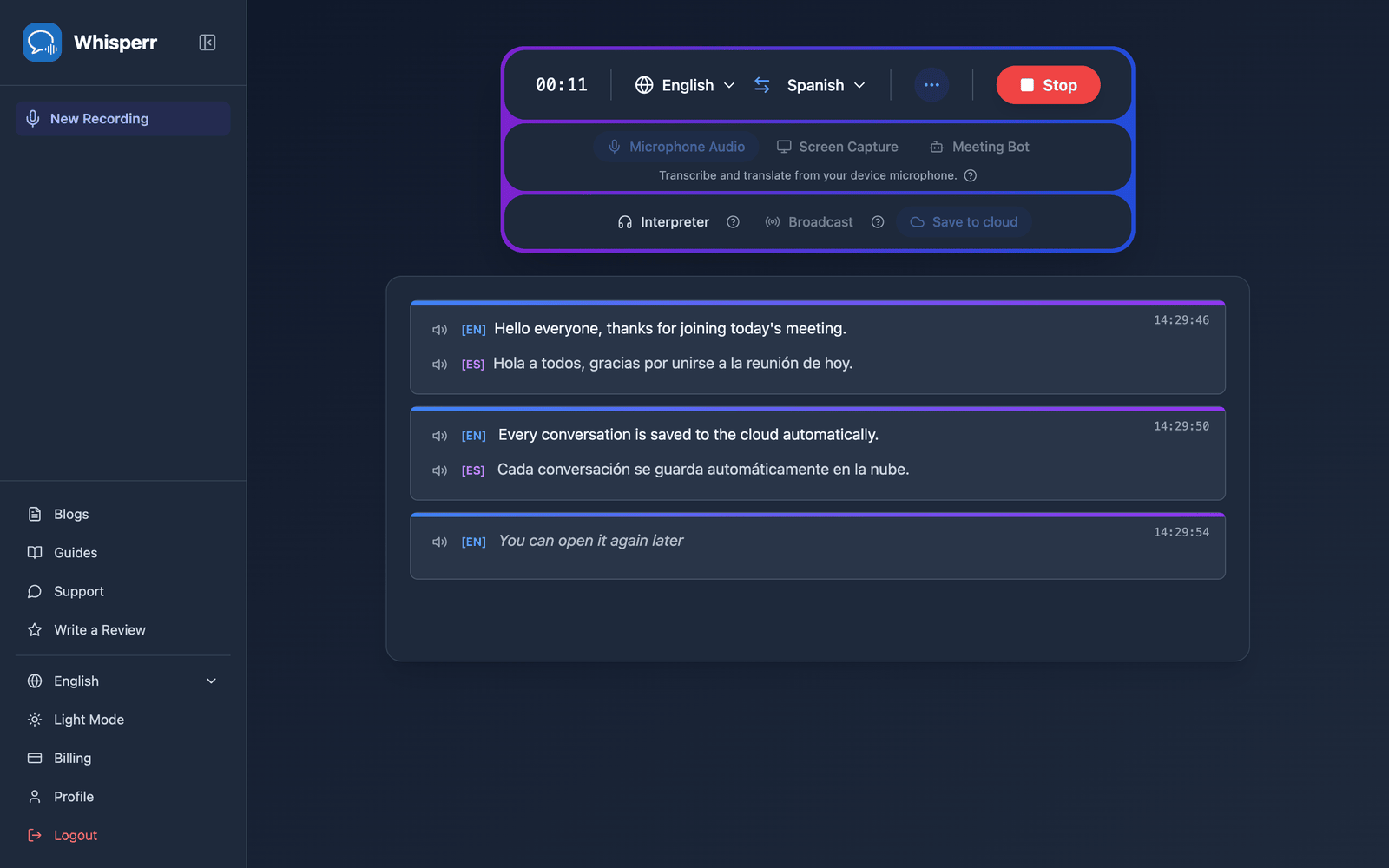Screen dimensions: 1389x868
Task: Open the Interpreter help icon
Action: click(x=733, y=222)
